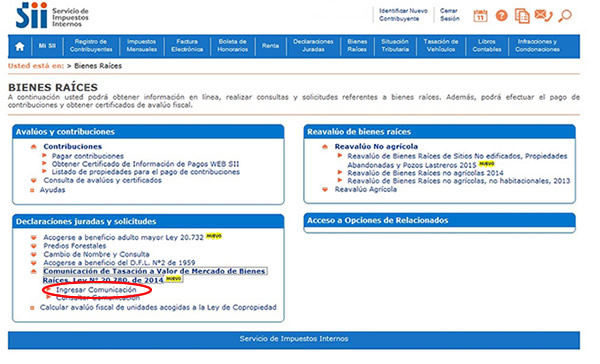
Task: Click Cerrar Sesión
Action: [449, 15]
